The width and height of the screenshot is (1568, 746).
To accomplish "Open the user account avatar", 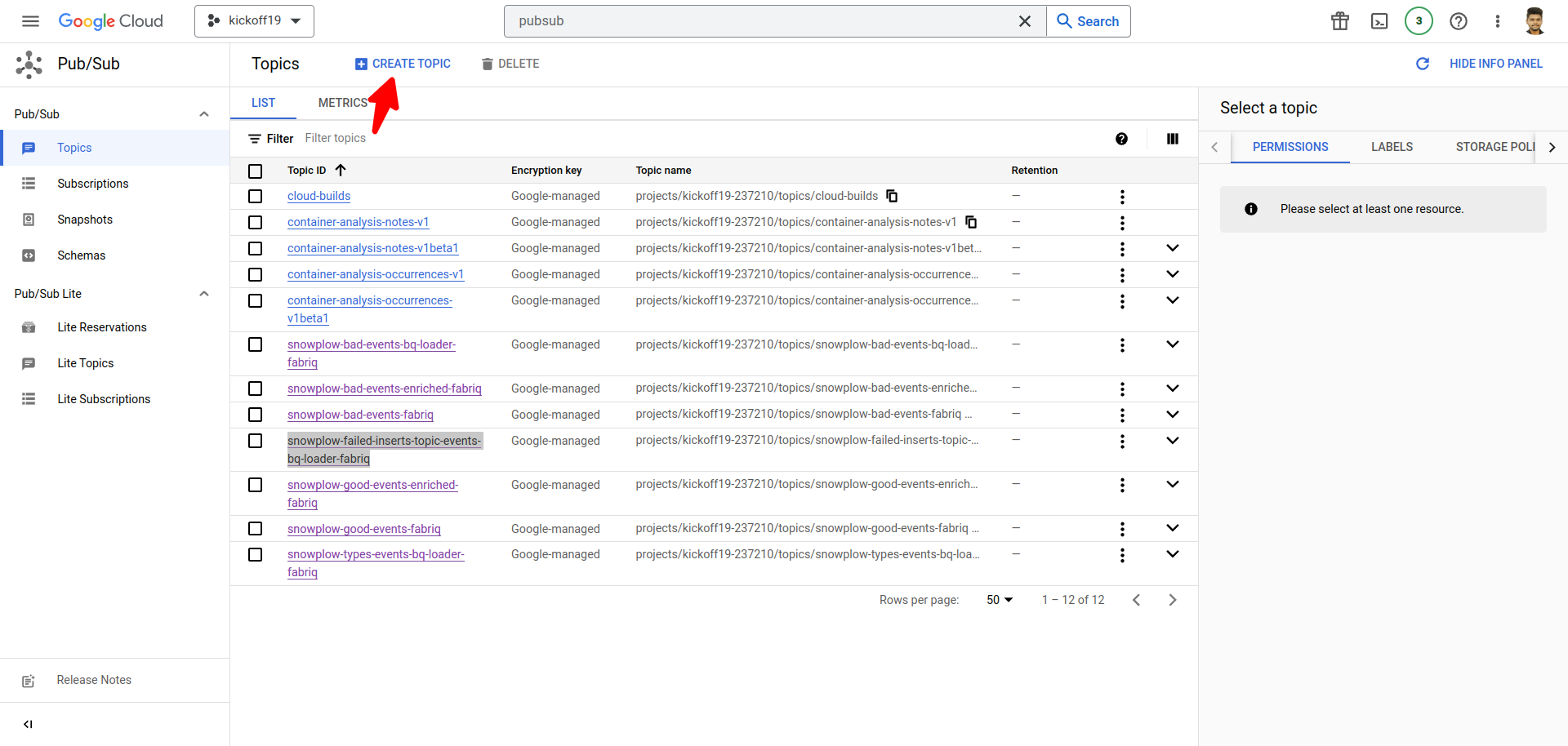I will pyautogui.click(x=1535, y=21).
